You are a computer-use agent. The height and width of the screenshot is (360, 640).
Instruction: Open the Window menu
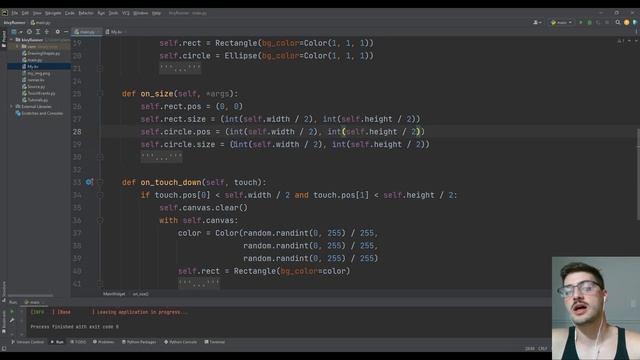tap(140, 13)
